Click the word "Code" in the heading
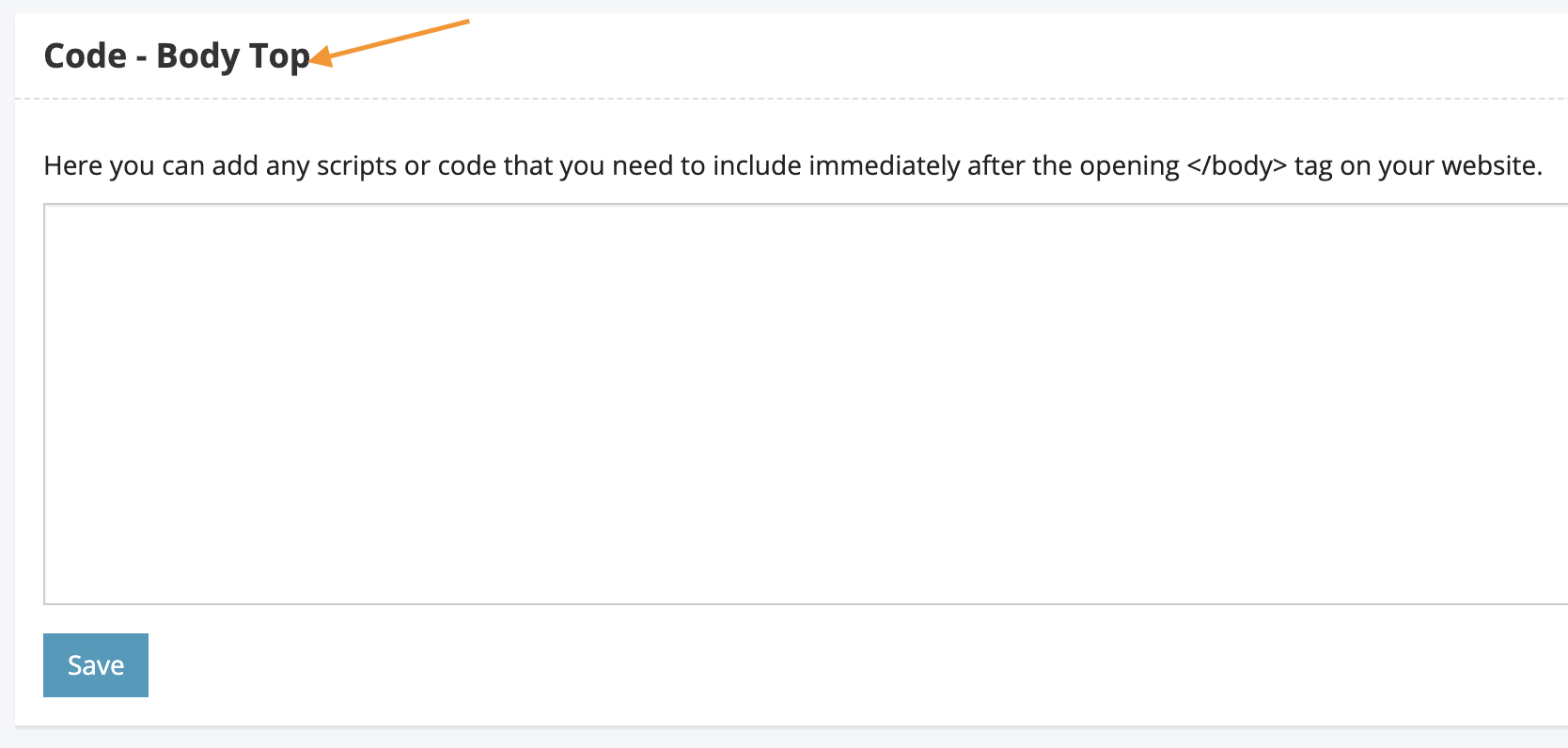The image size is (1568, 748). (86, 56)
